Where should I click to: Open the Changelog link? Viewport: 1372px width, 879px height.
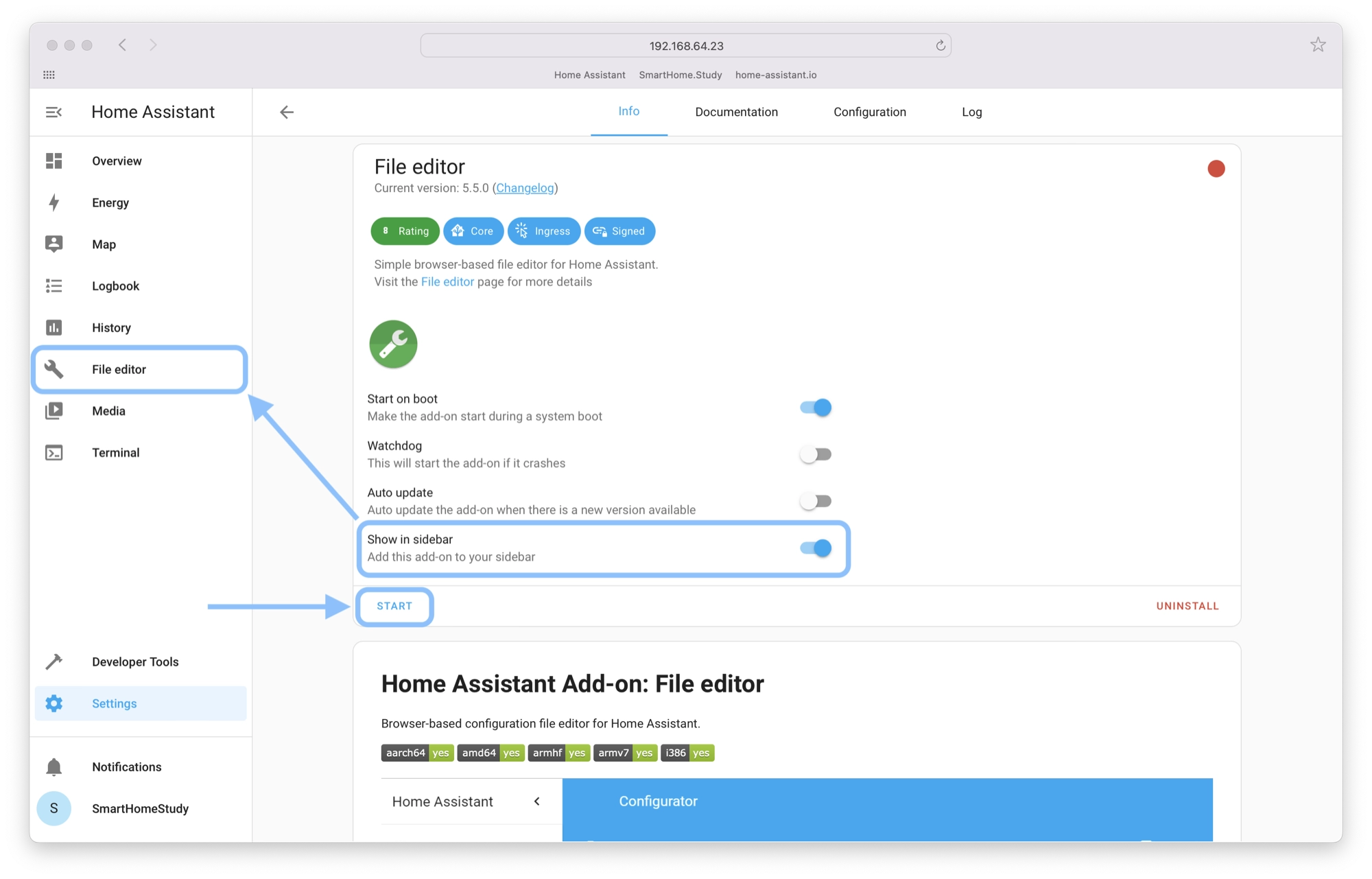(525, 188)
